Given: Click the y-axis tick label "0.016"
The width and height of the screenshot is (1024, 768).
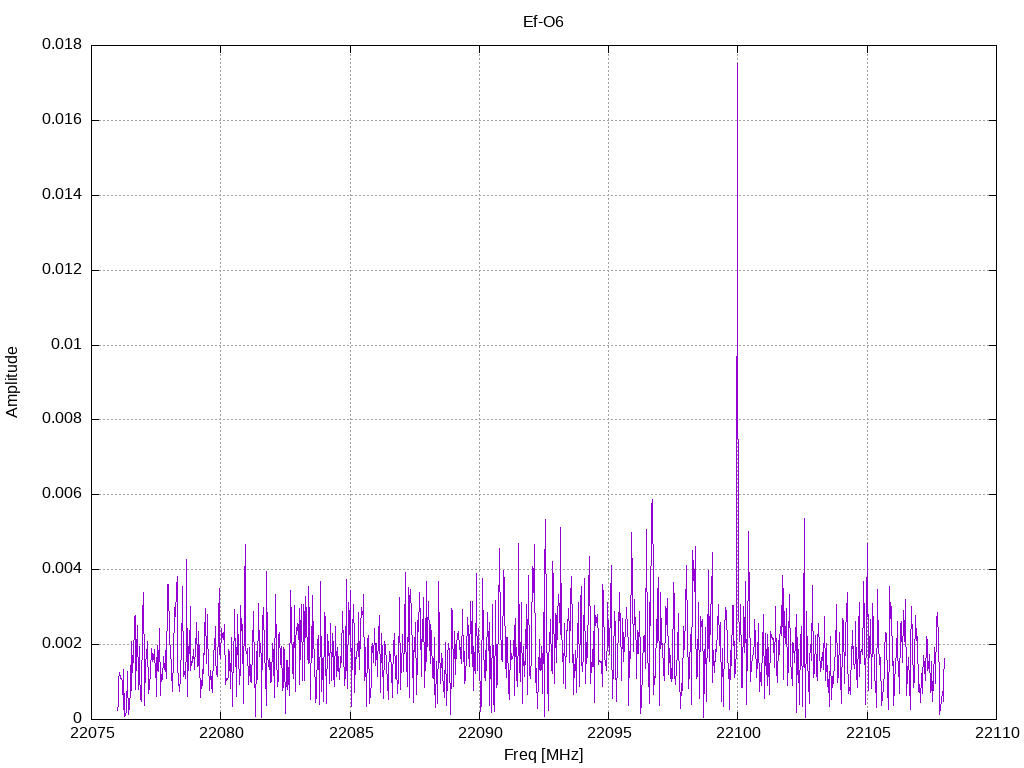Looking at the screenshot, I should (x=62, y=120).
